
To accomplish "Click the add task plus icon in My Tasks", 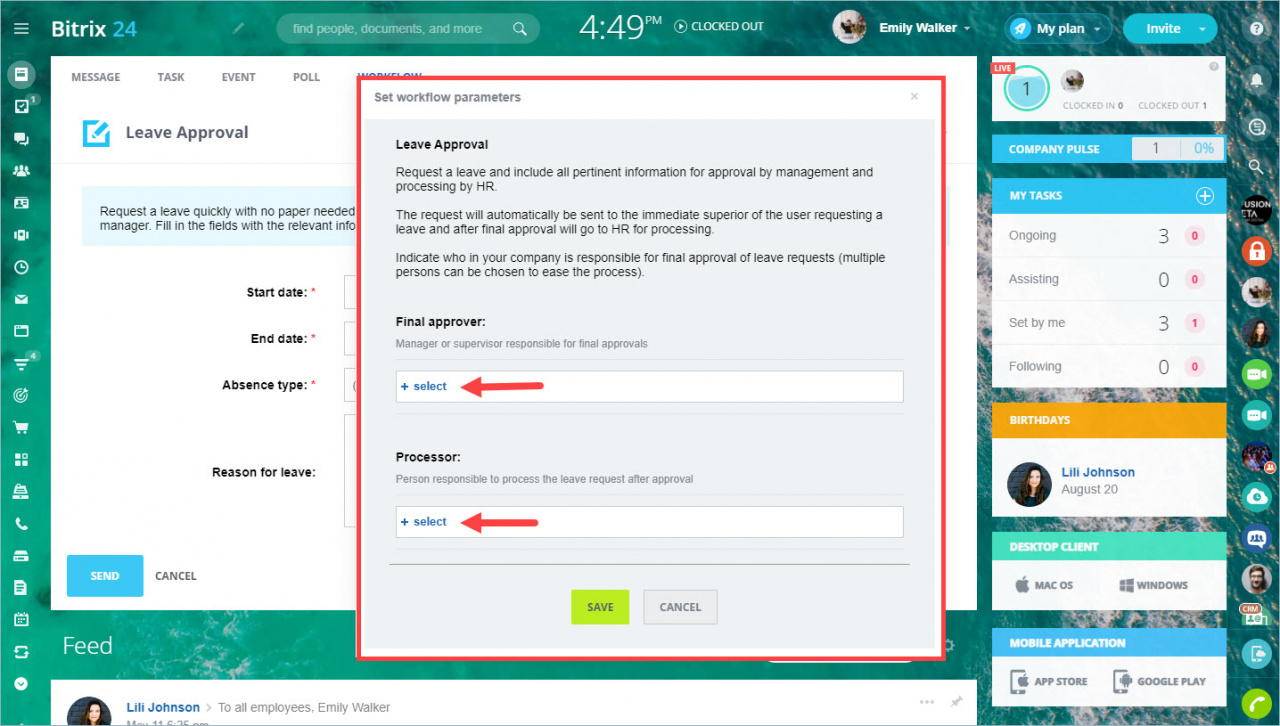I will [x=1205, y=196].
